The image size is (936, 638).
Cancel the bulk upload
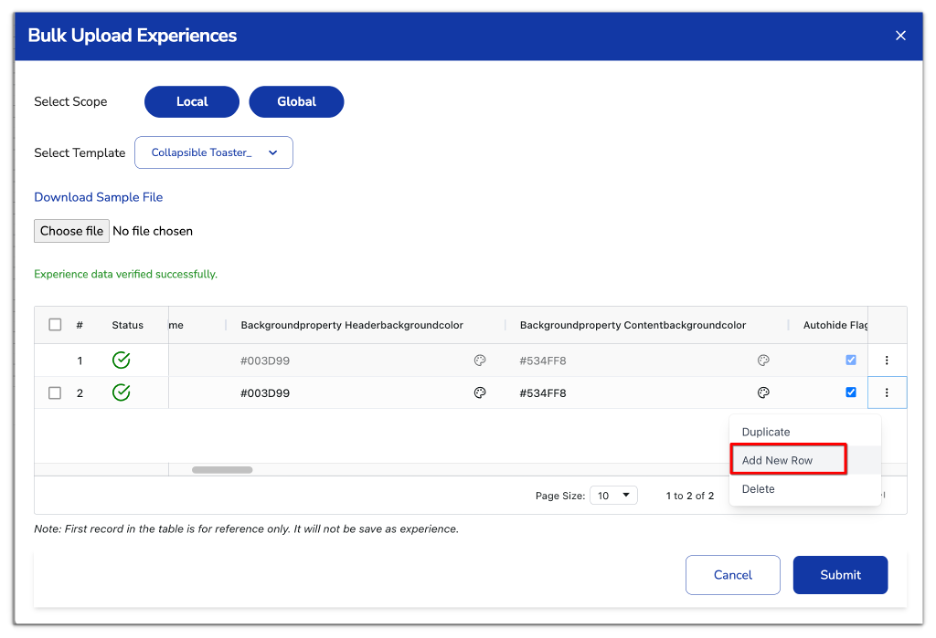(x=732, y=575)
